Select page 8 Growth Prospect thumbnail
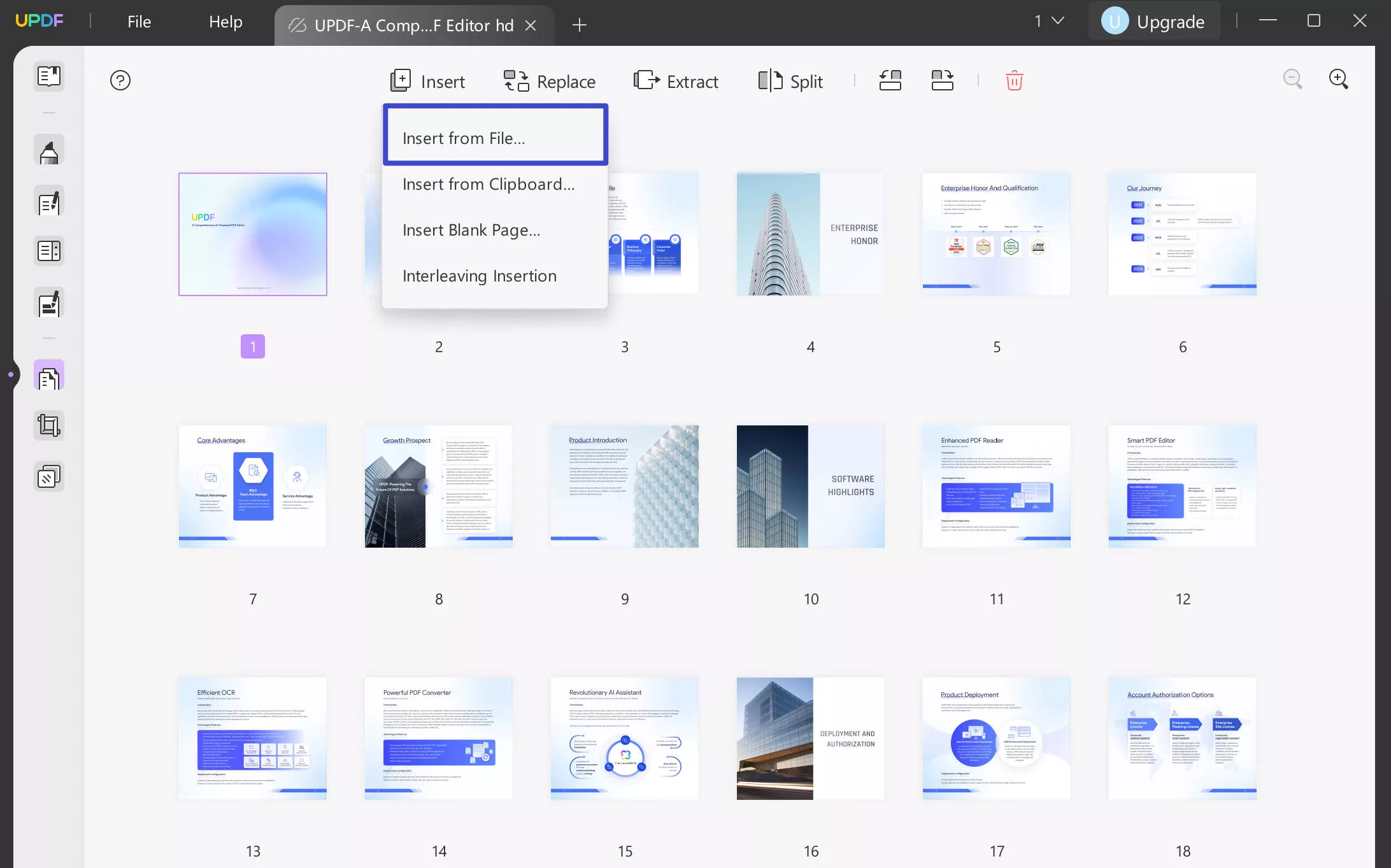This screenshot has height=868, width=1391. click(x=439, y=486)
